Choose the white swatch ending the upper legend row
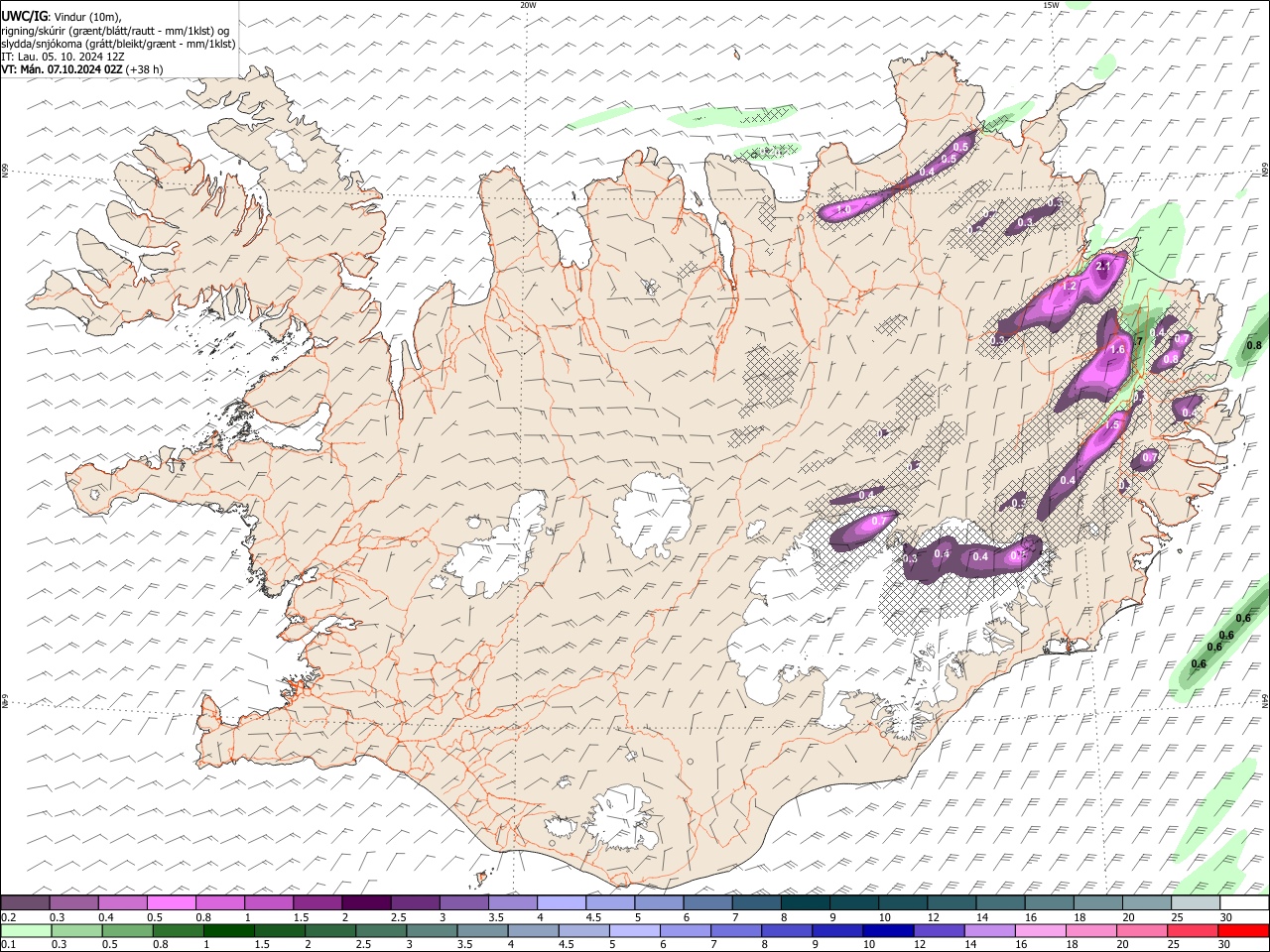The height and width of the screenshot is (952, 1270). pos(1244,902)
